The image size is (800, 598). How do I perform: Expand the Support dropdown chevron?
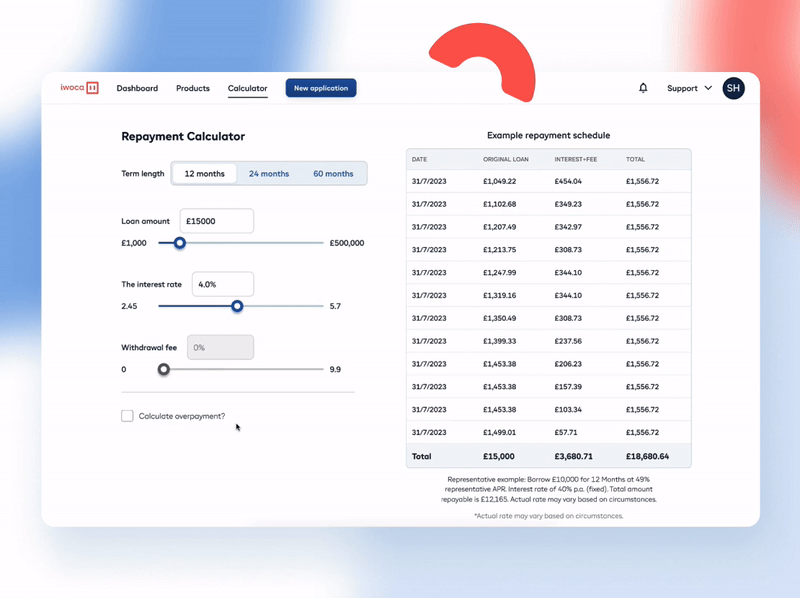[707, 88]
